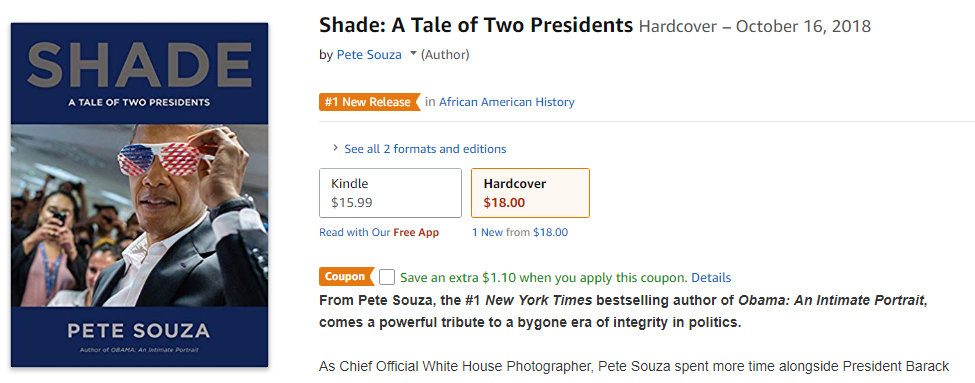This screenshot has width=975, height=383.
Task: Click the orange Coupon badge
Action: pyautogui.click(x=347, y=277)
